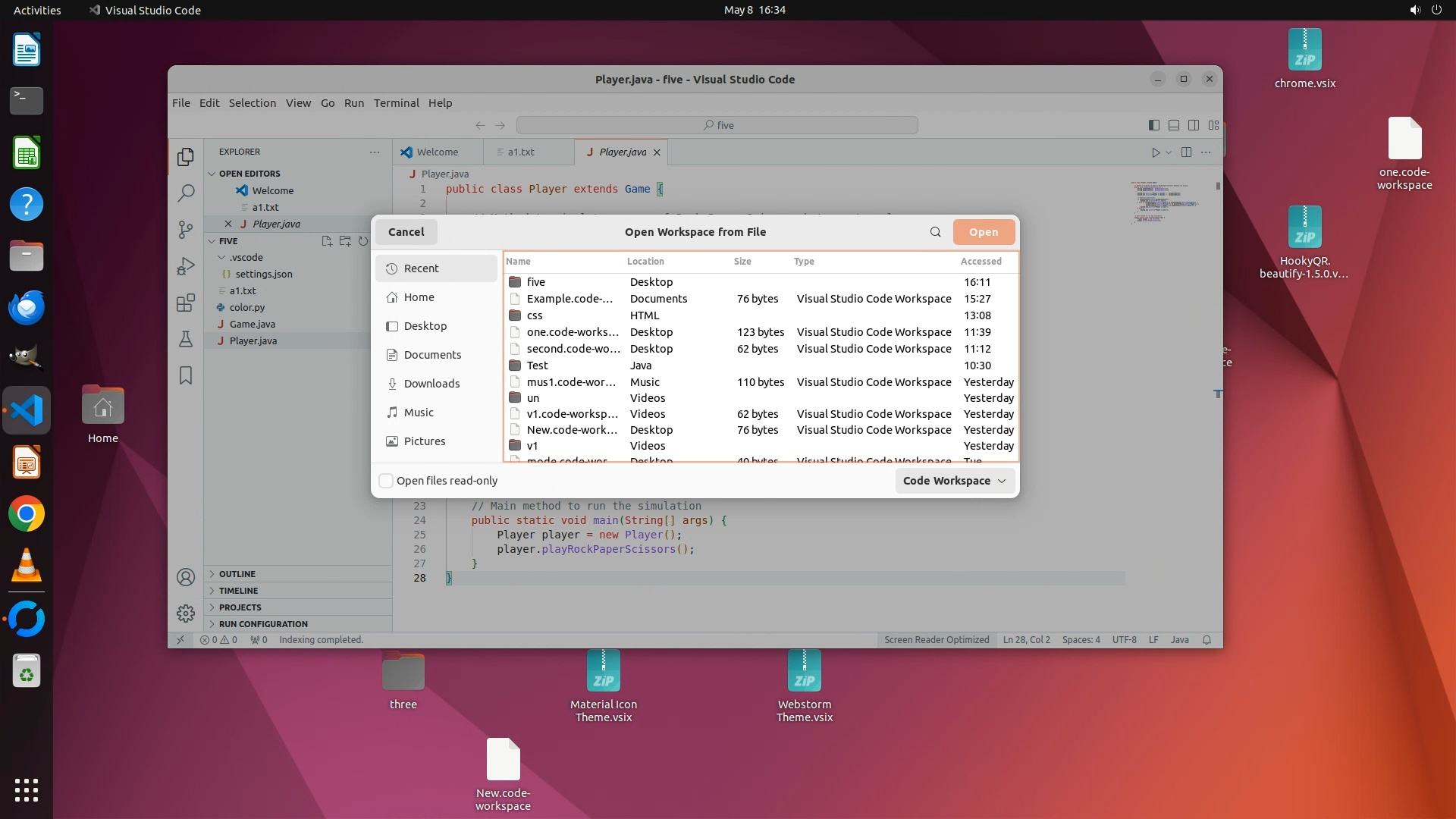The width and height of the screenshot is (1456, 819).
Task: Click search magnifier in file dialog
Action: click(x=935, y=232)
